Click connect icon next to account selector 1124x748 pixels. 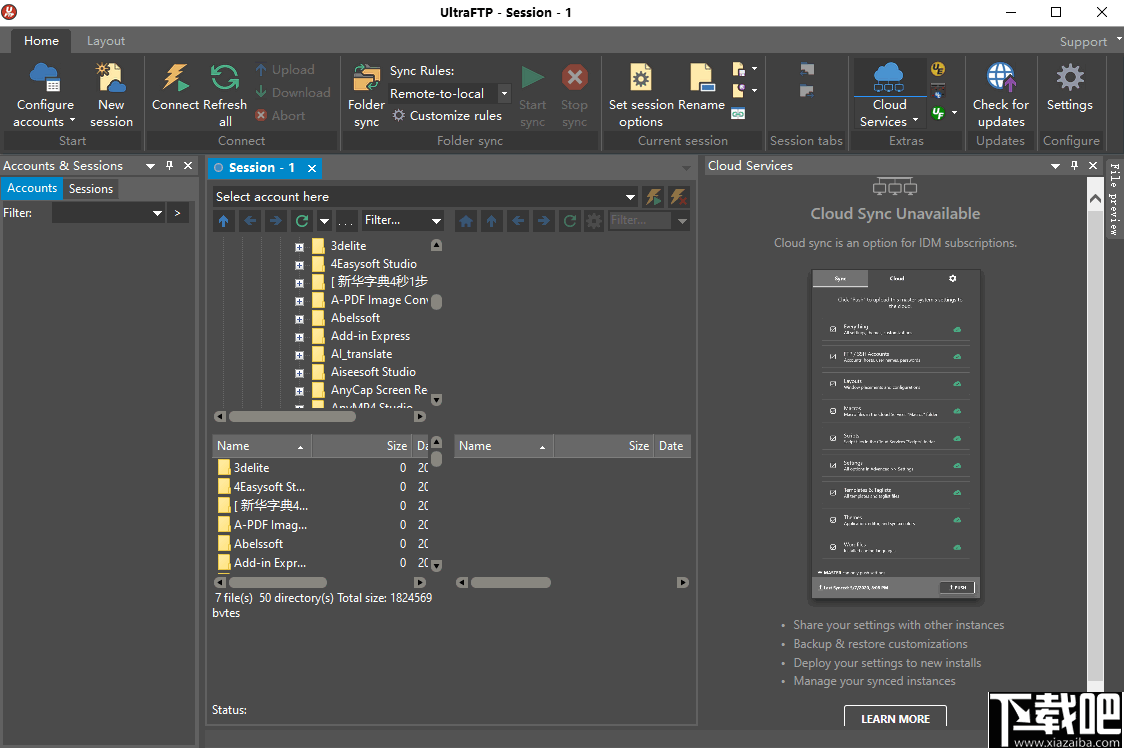tap(653, 197)
